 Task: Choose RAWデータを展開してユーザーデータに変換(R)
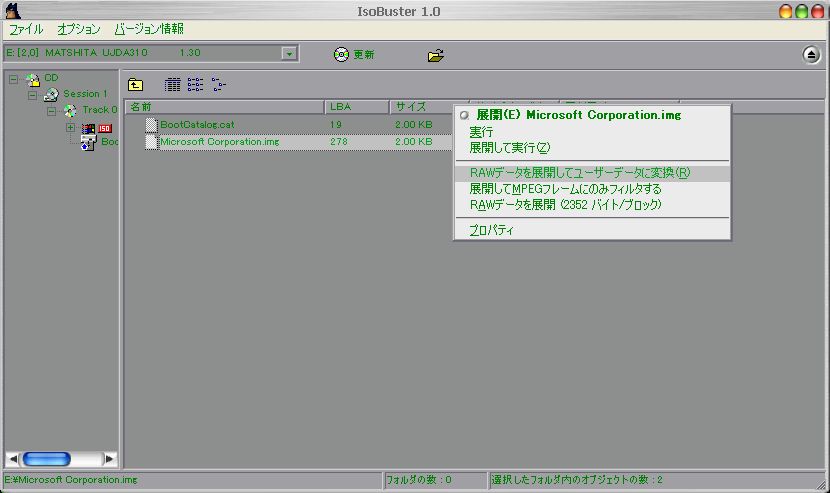pos(592,173)
